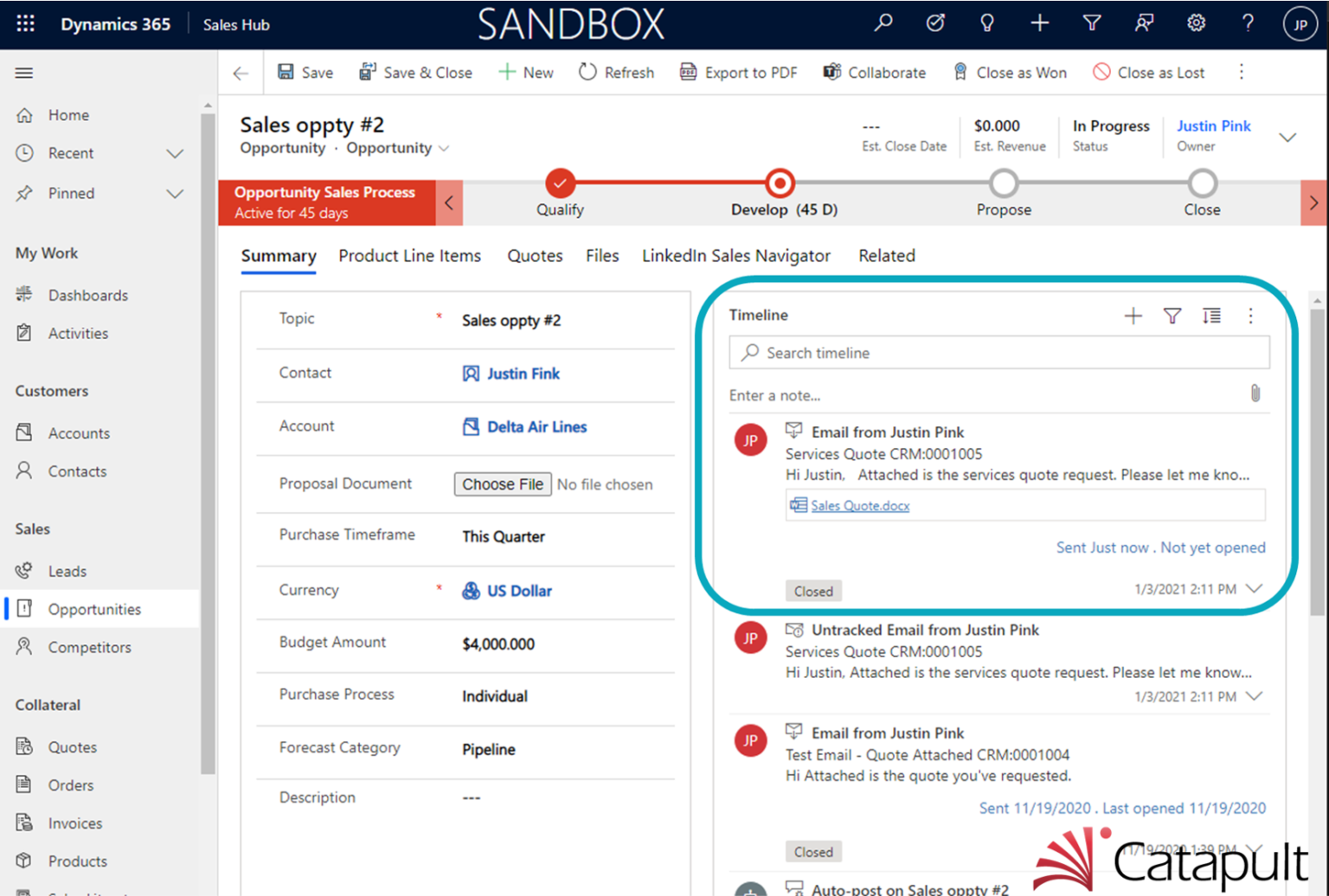The image size is (1329, 896).
Task: Expand the Recent section in the sidebar
Action: coord(175,153)
